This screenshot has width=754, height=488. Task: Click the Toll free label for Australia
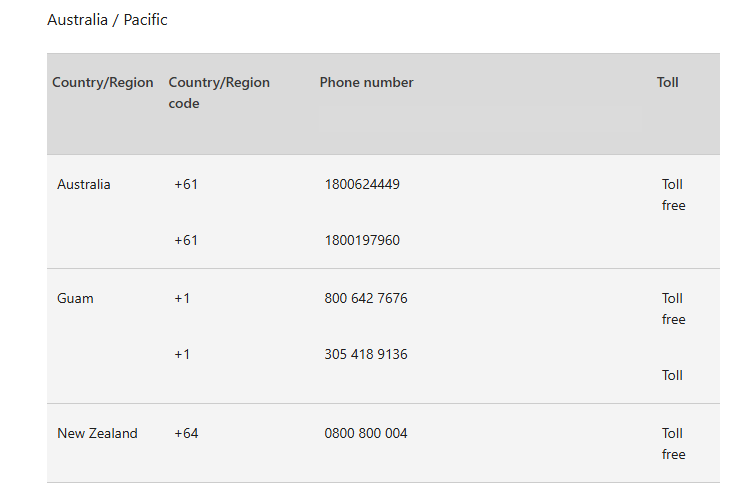coord(674,195)
